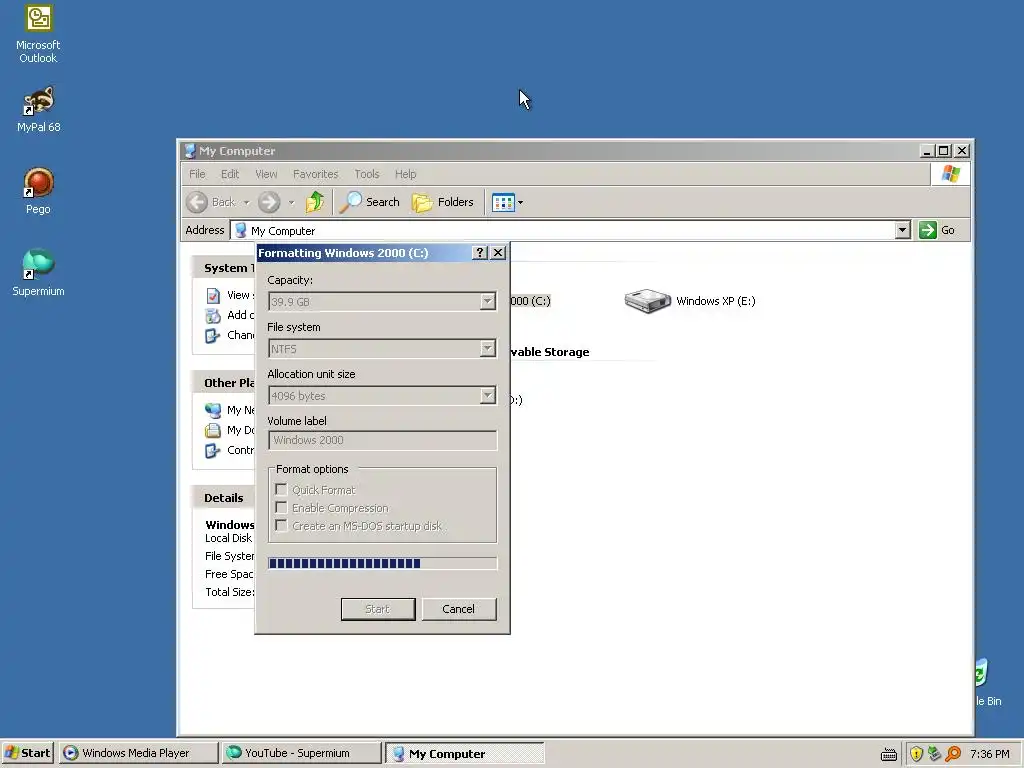This screenshot has width=1024, height=768.
Task: Toggle the Folders pane
Action: pos(443,202)
